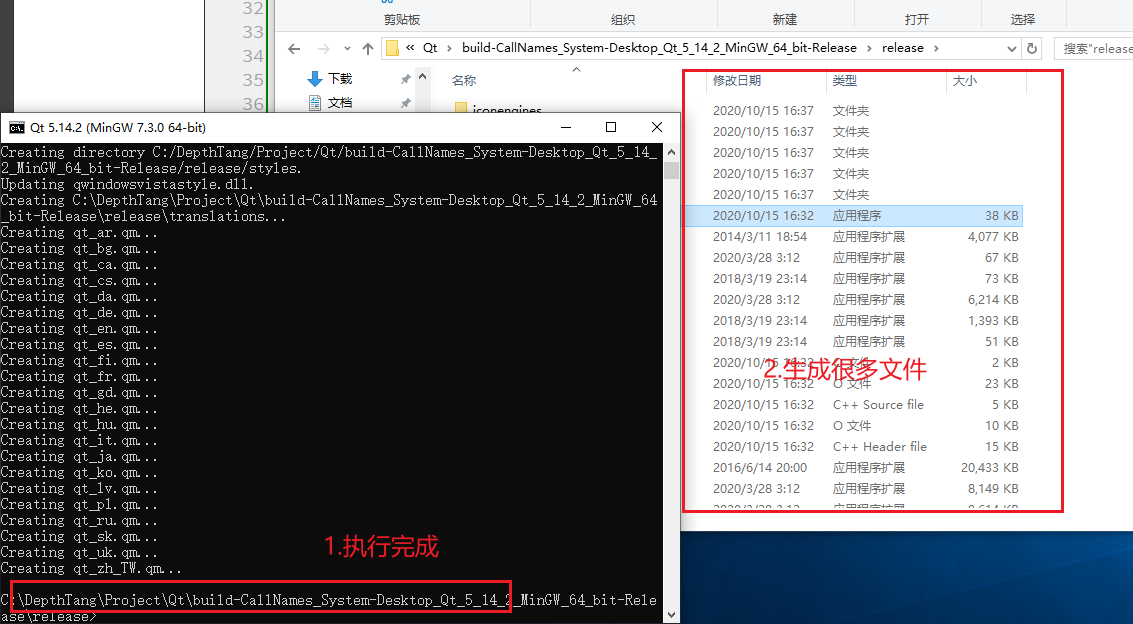1133x624 pixels.
Task: Open 文档 in the navigation pane
Action: [x=340, y=103]
